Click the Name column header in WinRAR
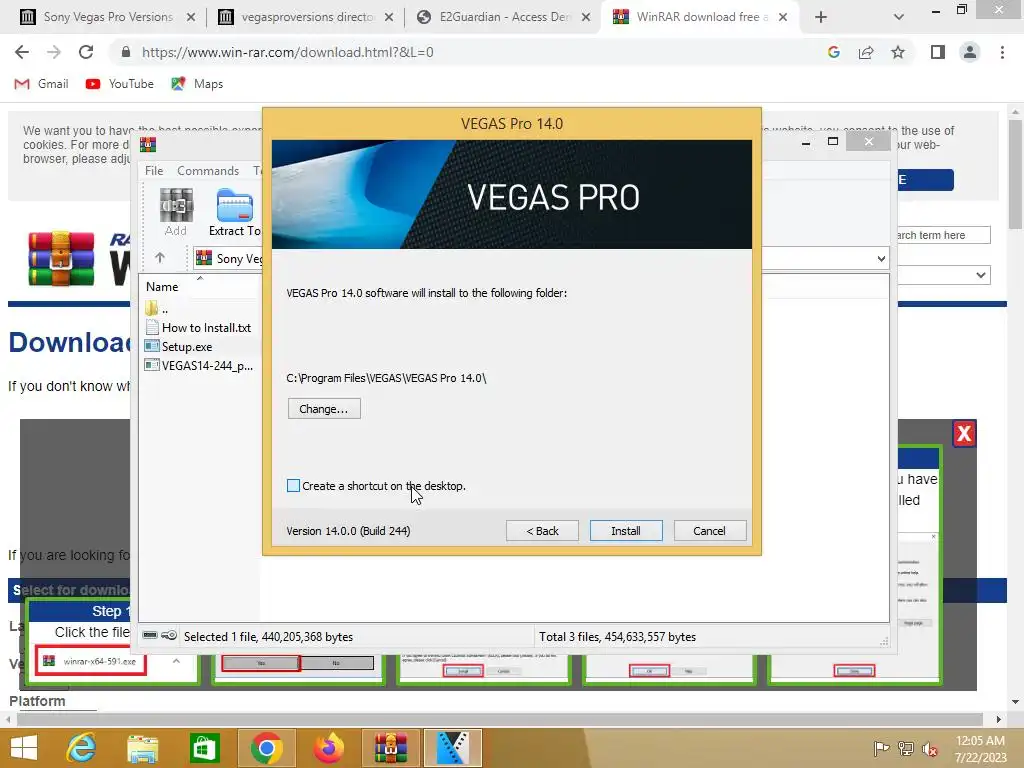The height and width of the screenshot is (768, 1024). click(162, 287)
